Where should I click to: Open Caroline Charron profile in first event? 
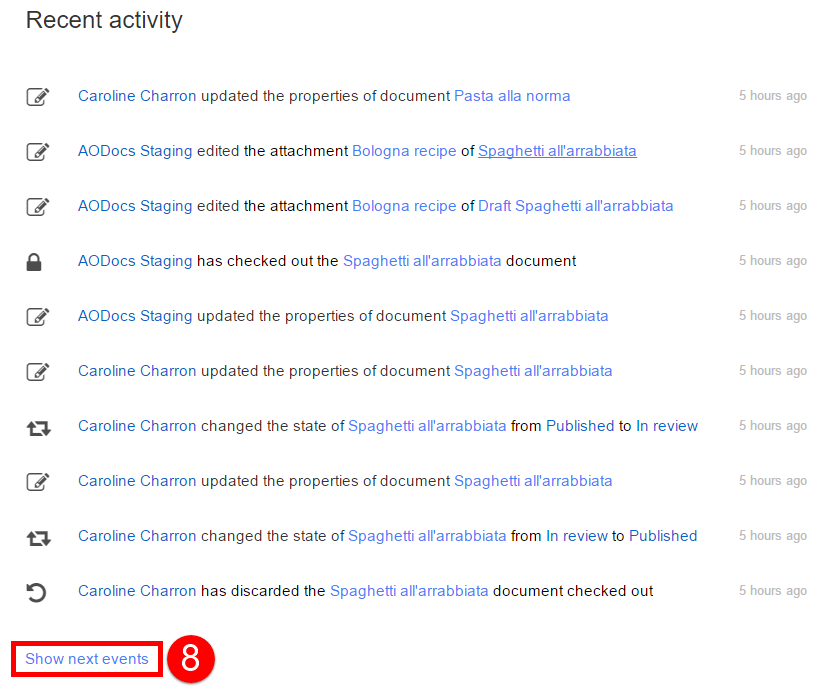[x=137, y=96]
